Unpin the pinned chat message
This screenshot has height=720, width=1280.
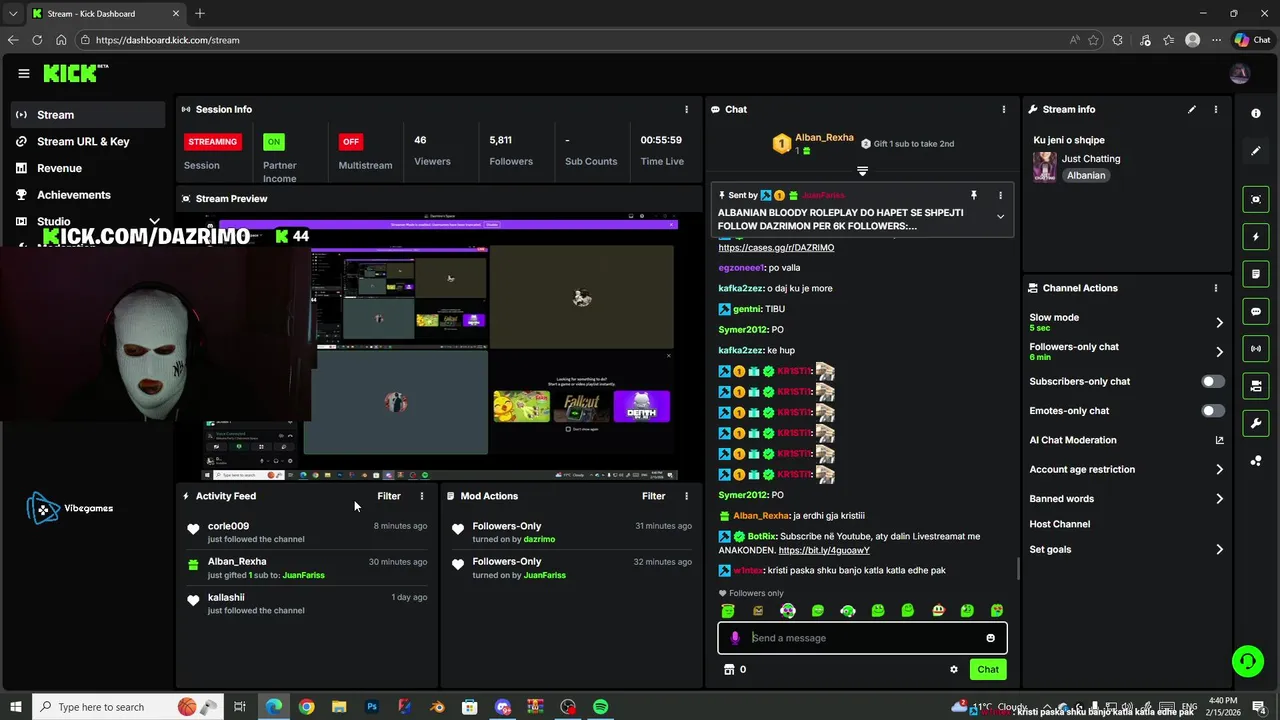point(973,195)
